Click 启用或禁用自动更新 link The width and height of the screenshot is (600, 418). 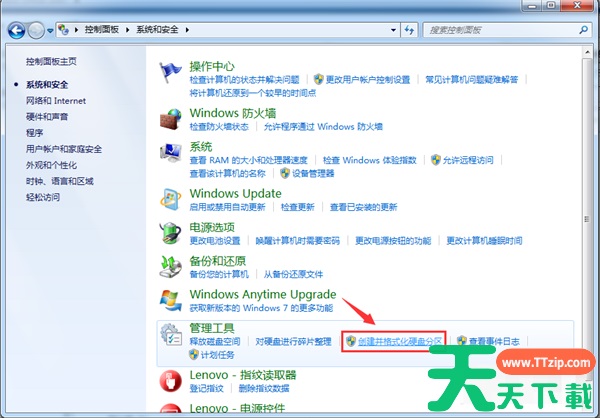(227, 207)
